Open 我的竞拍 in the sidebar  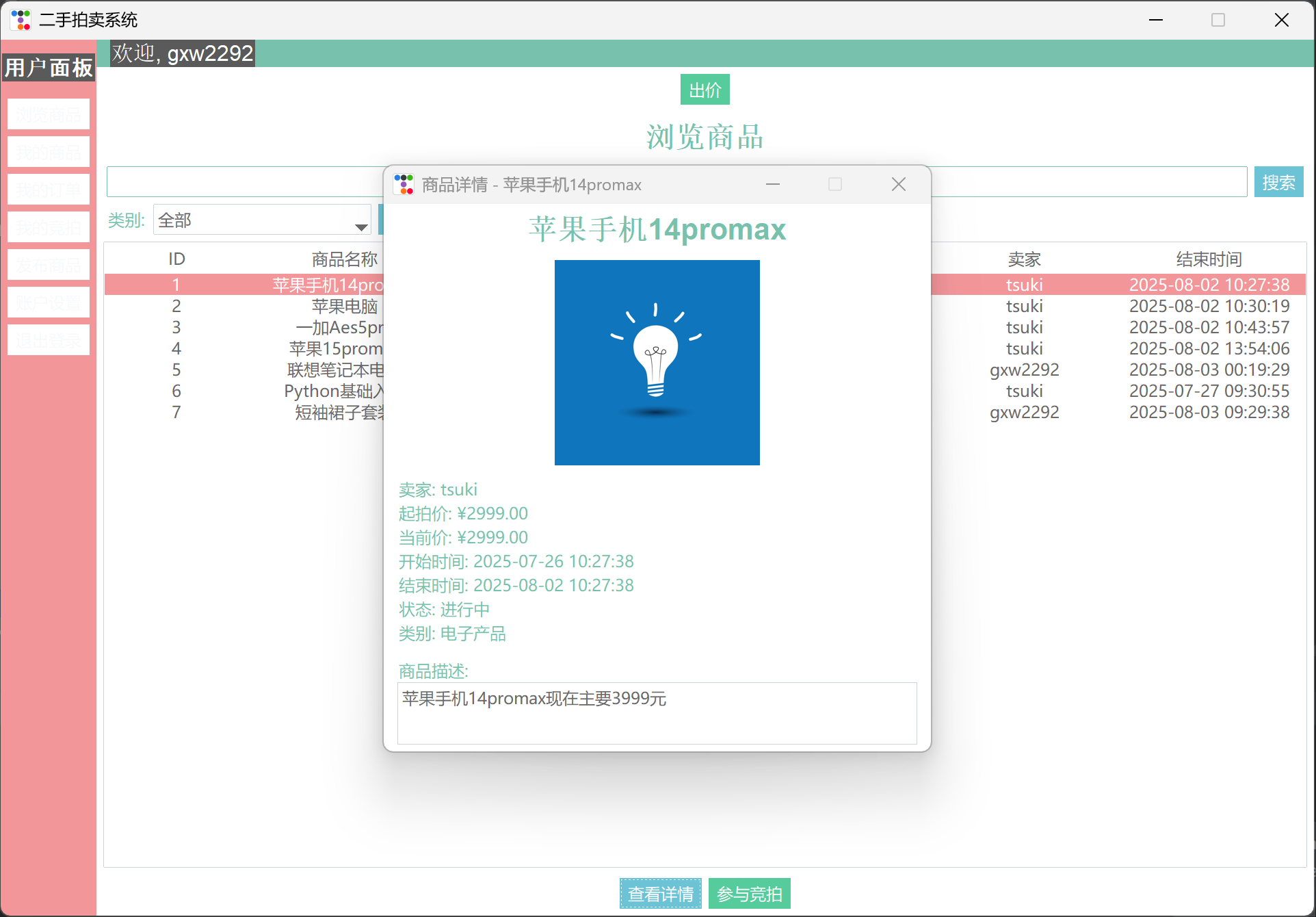coord(49,227)
